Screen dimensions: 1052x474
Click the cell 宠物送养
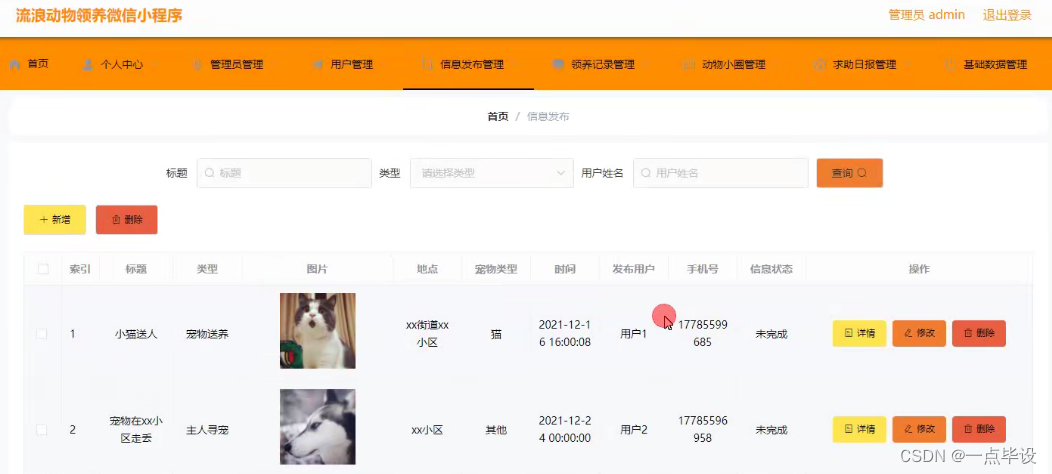(207, 334)
